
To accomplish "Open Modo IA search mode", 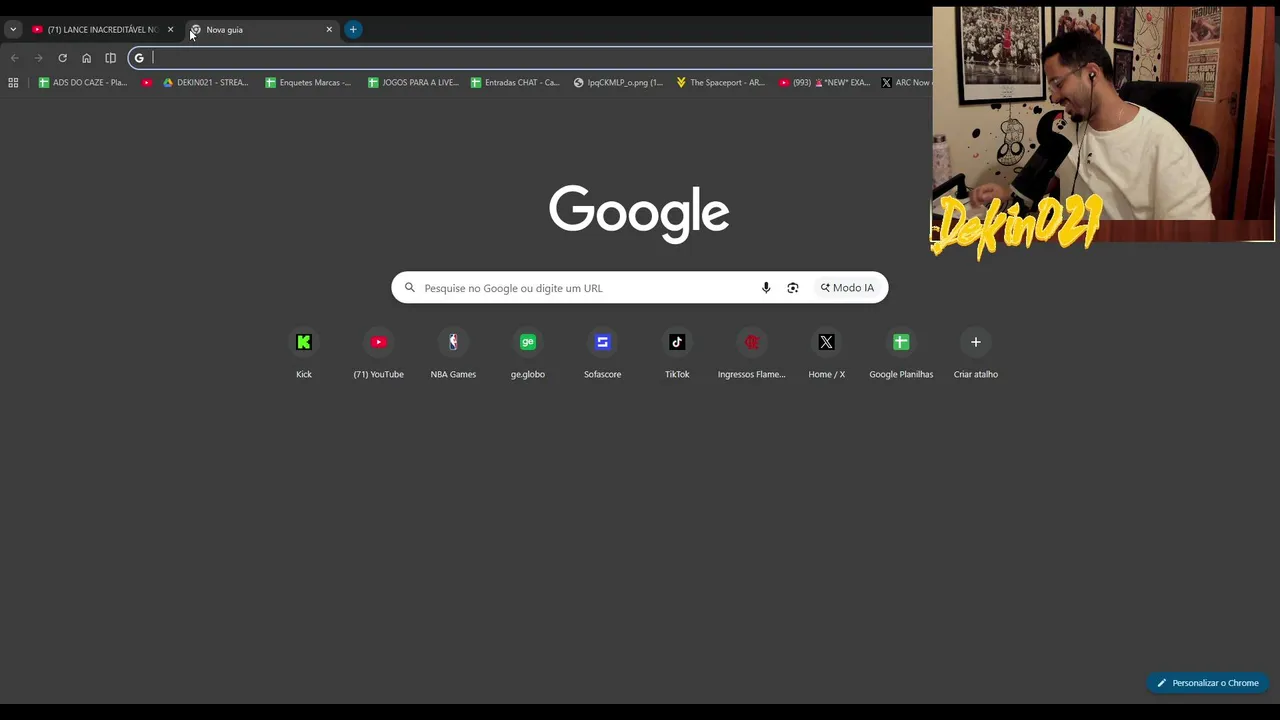I will (847, 288).
